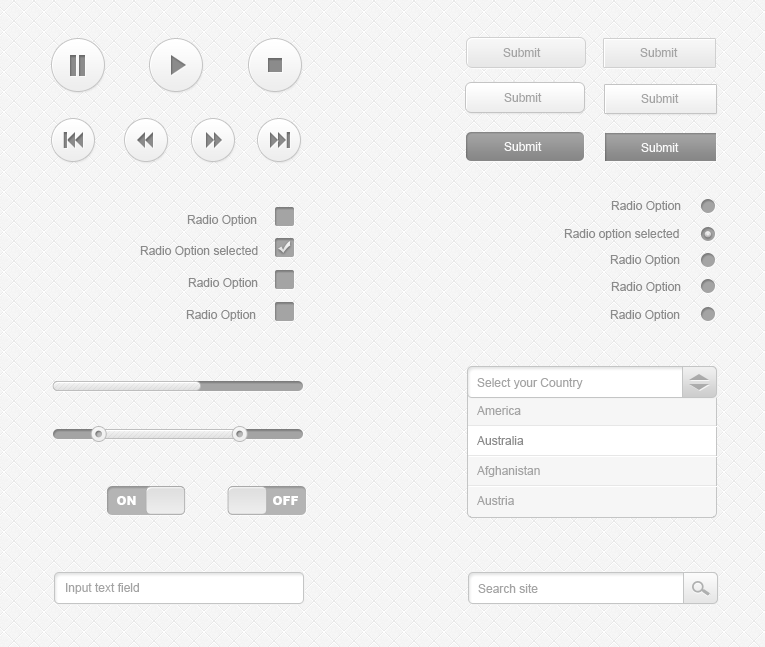Click the white rounded Submit button, second row

pos(525,98)
